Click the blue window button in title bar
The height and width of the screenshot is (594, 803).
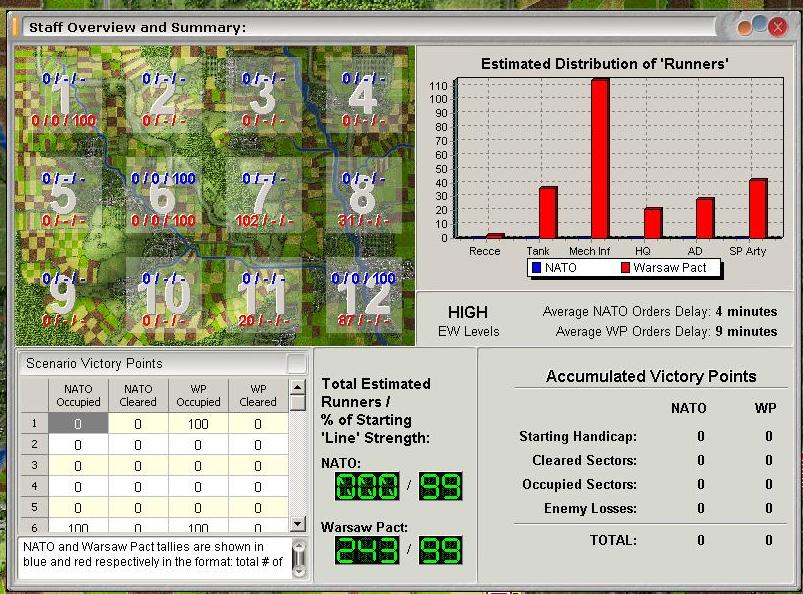pyautogui.click(x=760, y=23)
